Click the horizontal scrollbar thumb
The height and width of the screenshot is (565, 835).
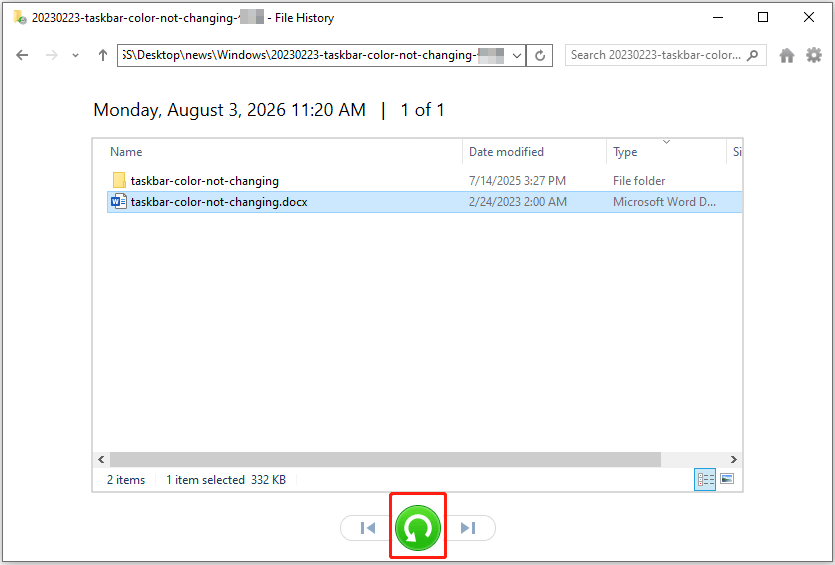click(x=385, y=459)
